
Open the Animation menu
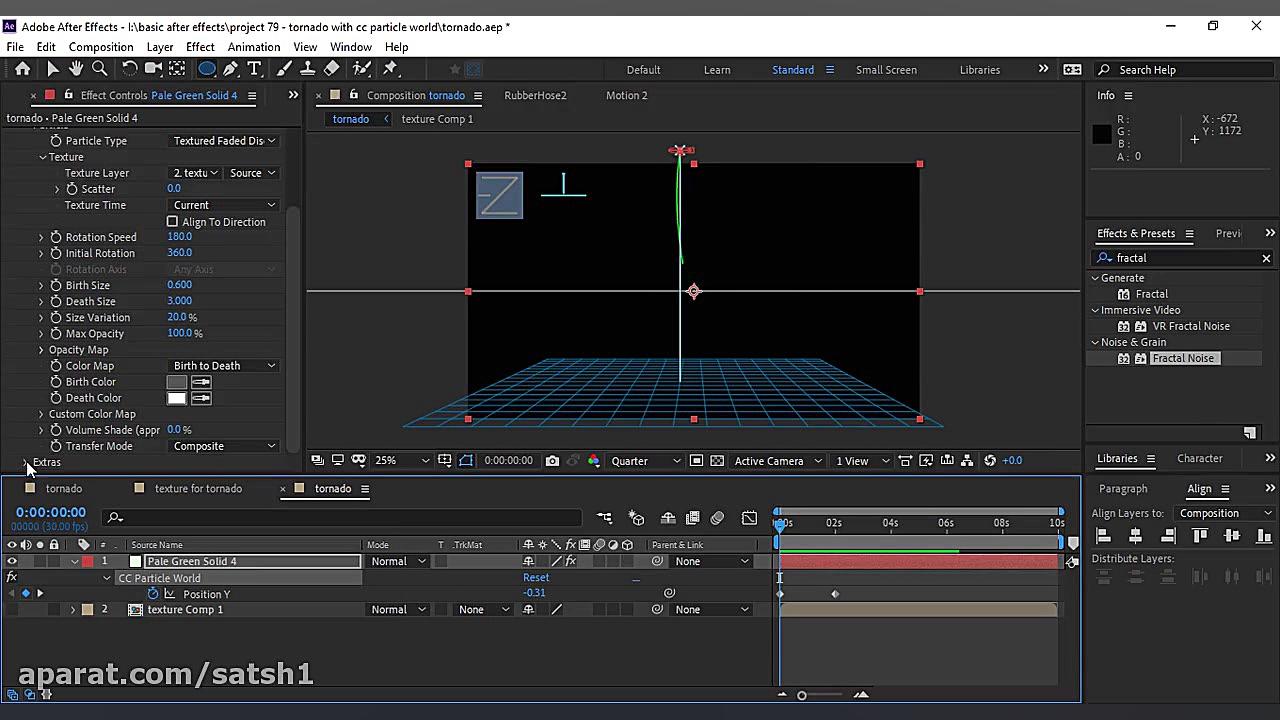click(x=253, y=47)
